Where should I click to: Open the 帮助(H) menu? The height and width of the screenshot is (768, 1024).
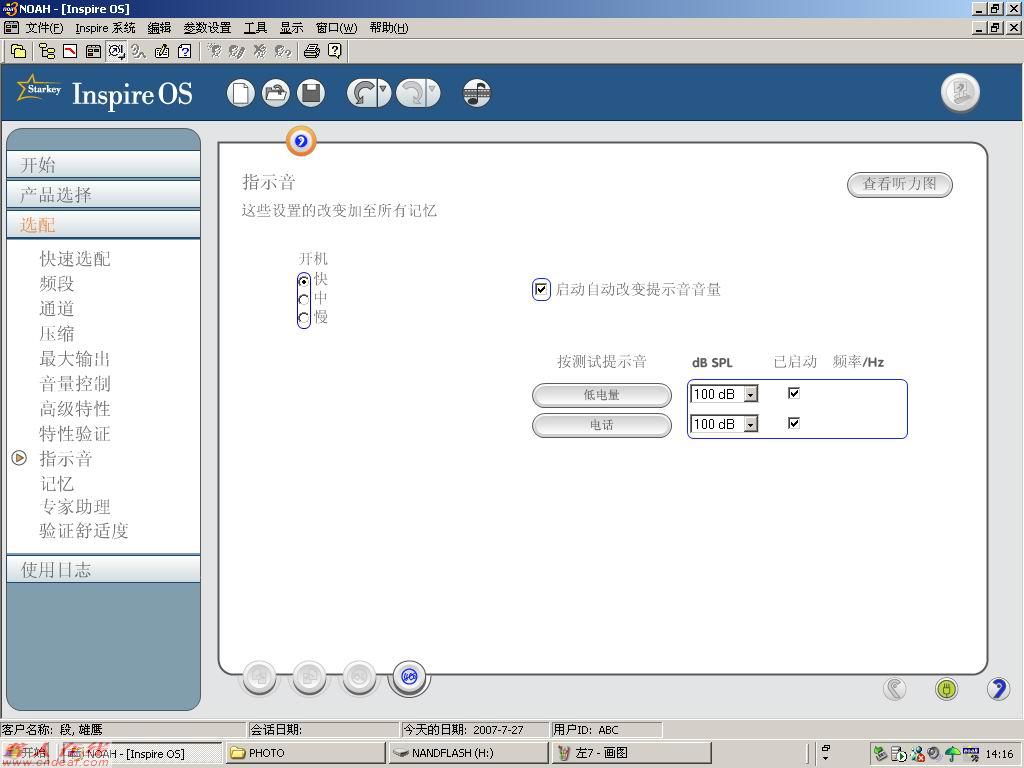pyautogui.click(x=389, y=27)
